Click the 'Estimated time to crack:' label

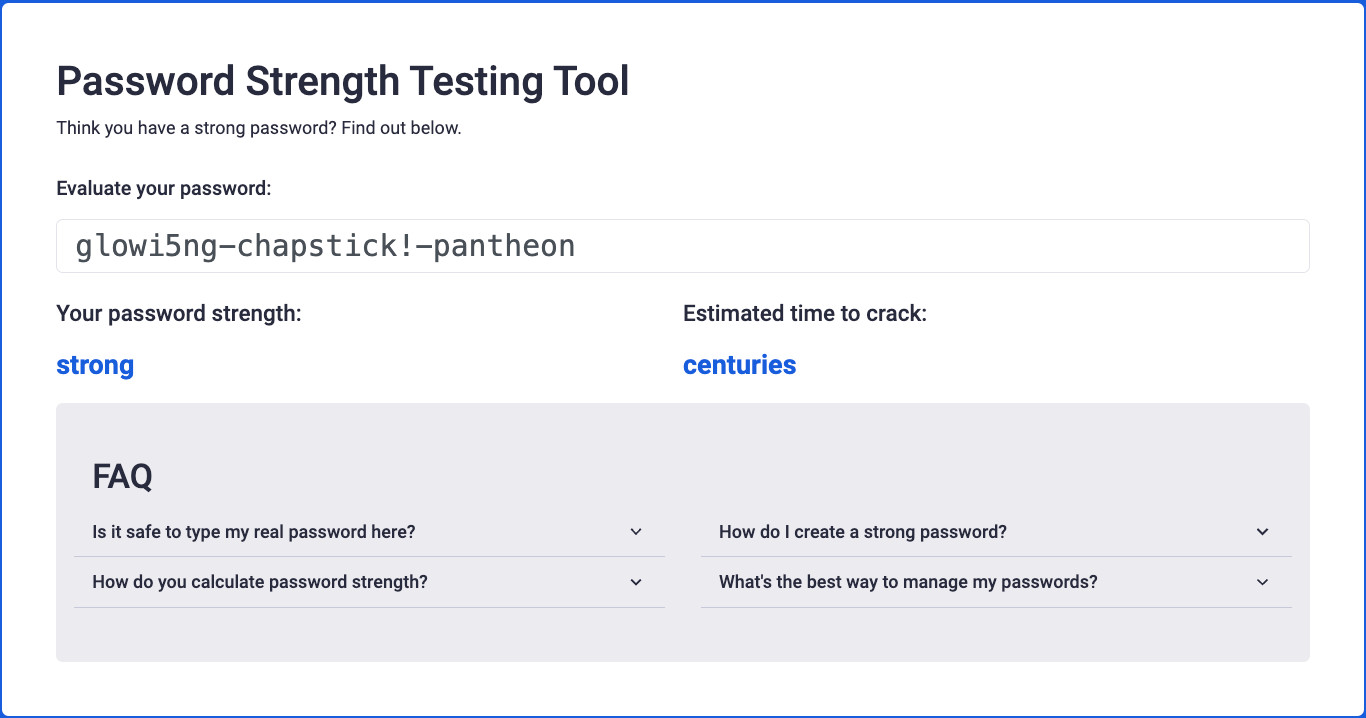805,313
